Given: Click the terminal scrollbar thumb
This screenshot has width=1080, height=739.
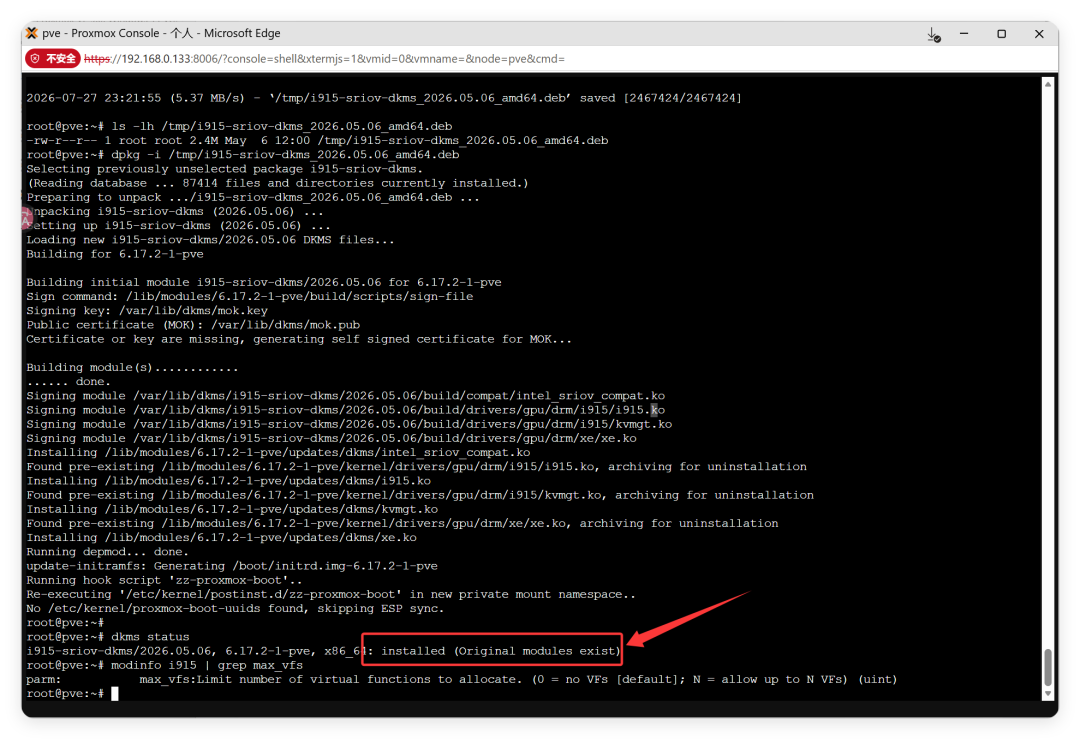Looking at the screenshot, I should click(1048, 667).
